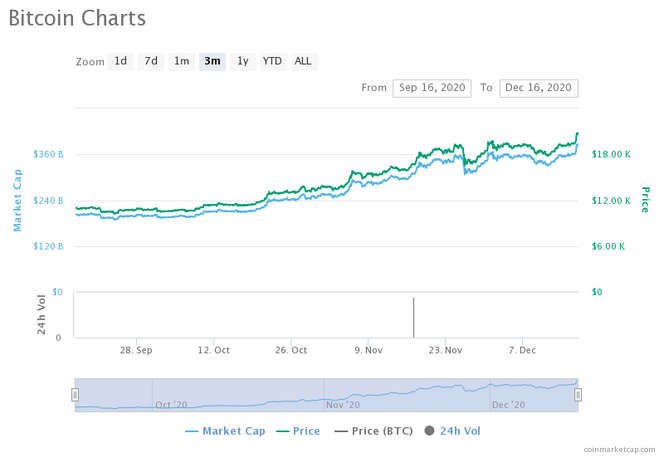This screenshot has height=456, width=664.
Task: Toggle Market Cap series in legend
Action: [225, 431]
